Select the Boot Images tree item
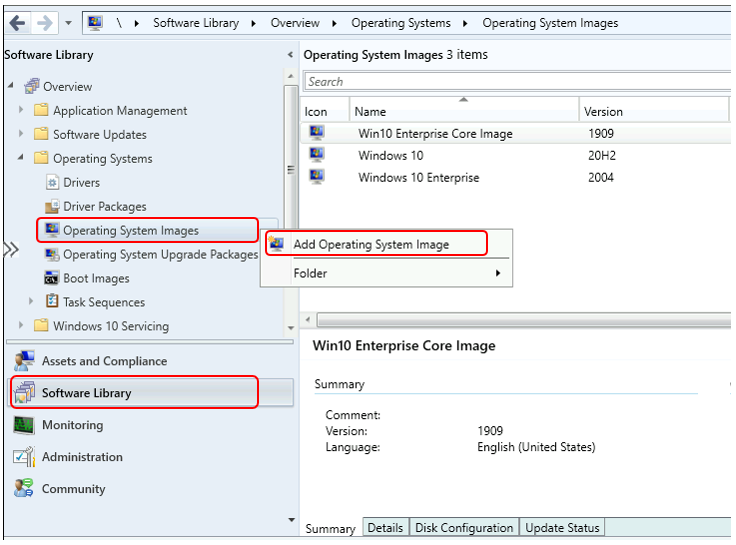 coord(96,278)
